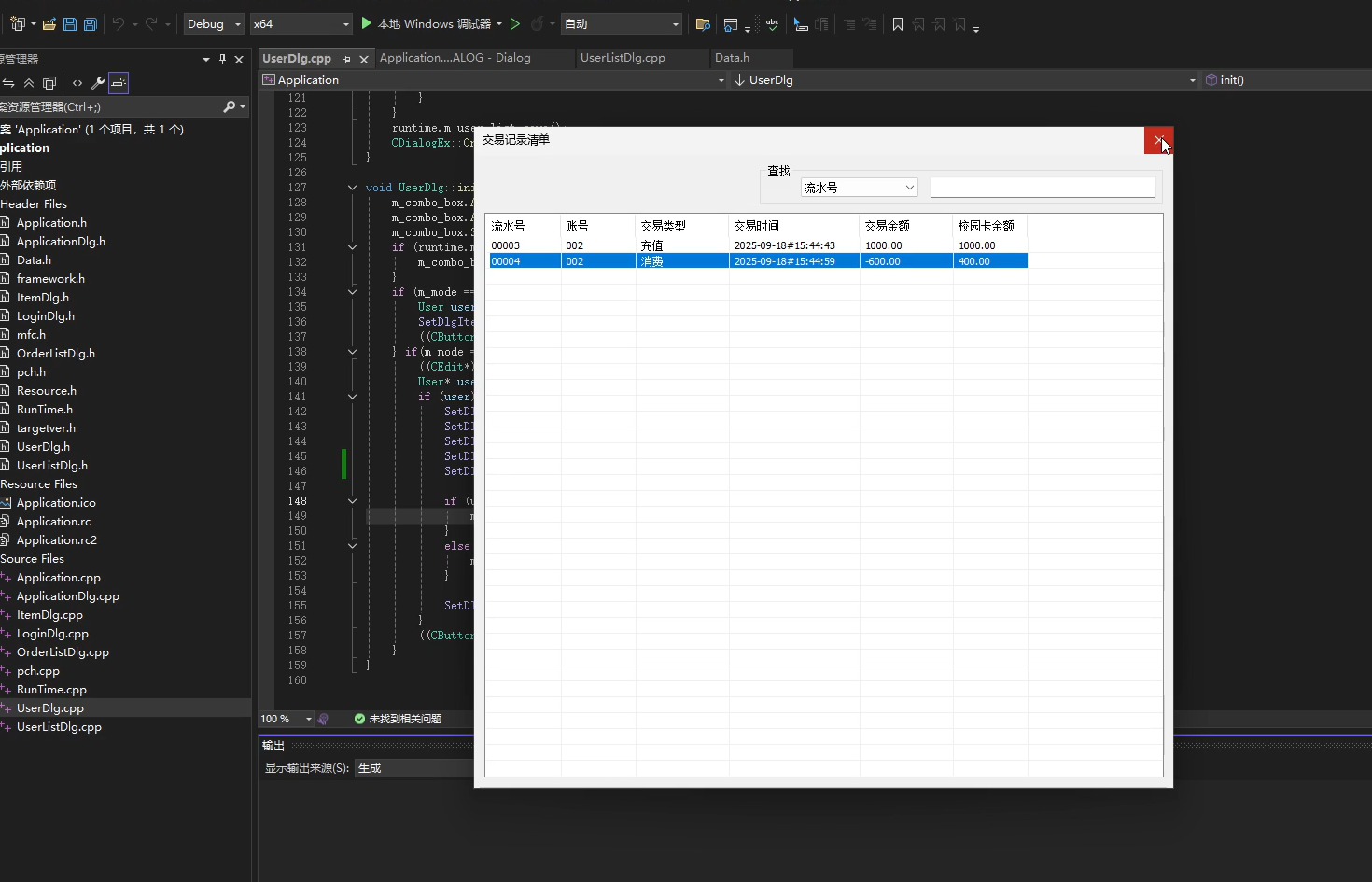The width and height of the screenshot is (1372, 882).
Task: Click the view code brackets icon
Action: point(77,83)
